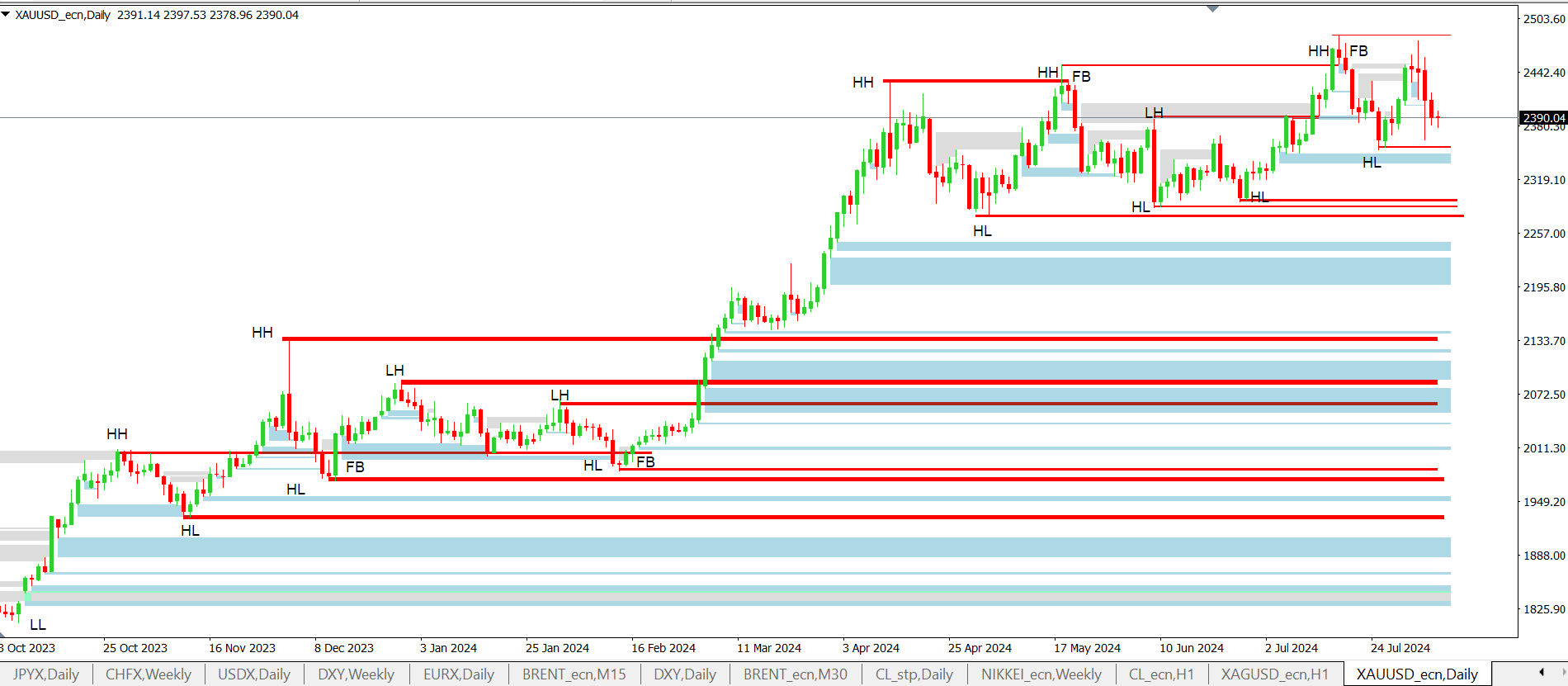Image resolution: width=1568 pixels, height=686 pixels.
Task: Select the USDX,Daily tab
Action: click(254, 674)
